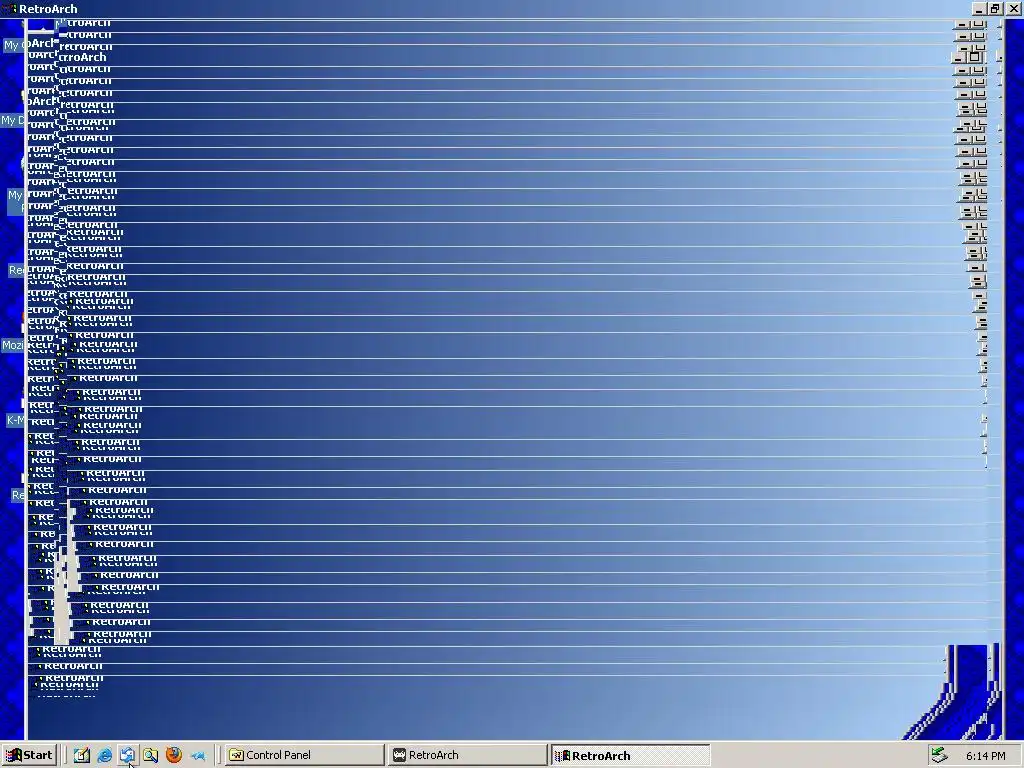Switch to Control Panel taskbar button

pos(304,755)
